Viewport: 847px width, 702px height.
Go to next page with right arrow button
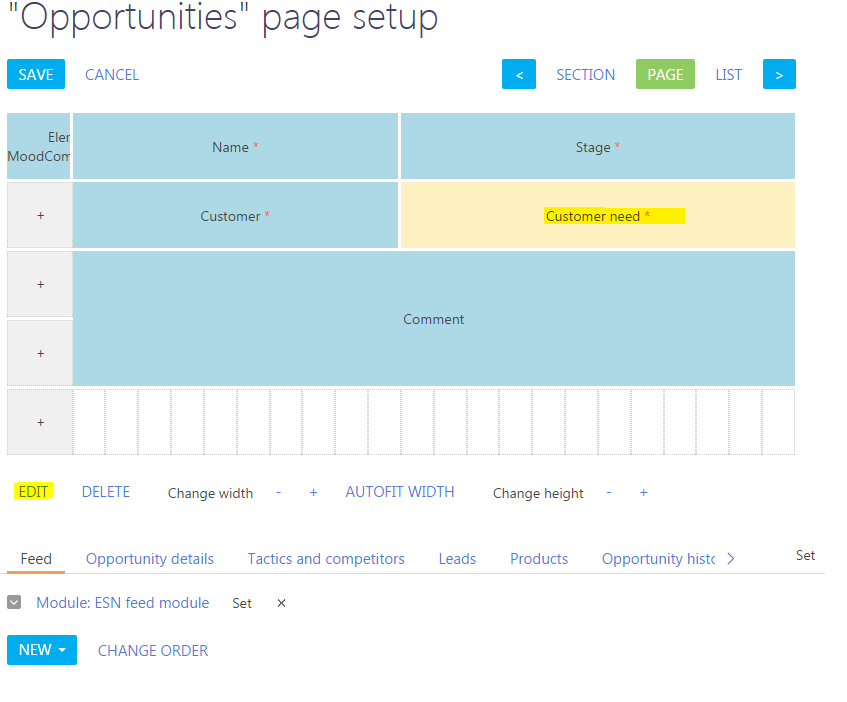click(x=779, y=74)
